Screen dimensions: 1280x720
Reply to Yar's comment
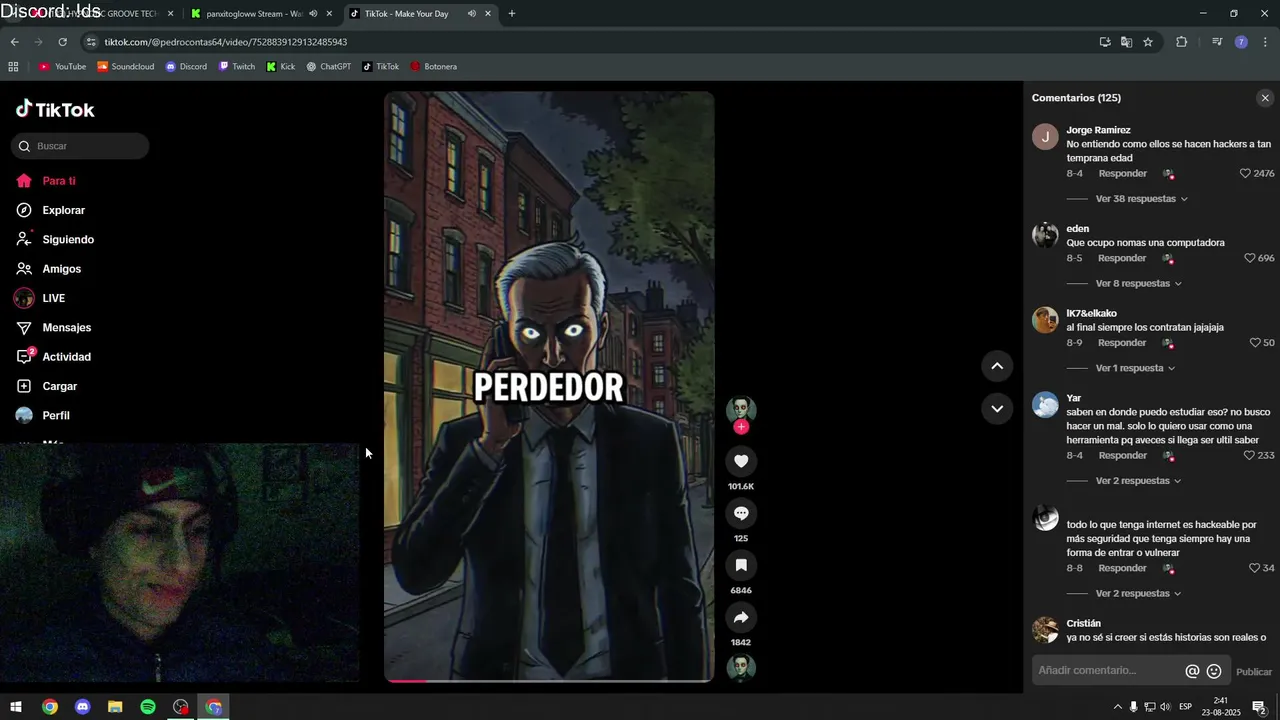(x=1122, y=455)
